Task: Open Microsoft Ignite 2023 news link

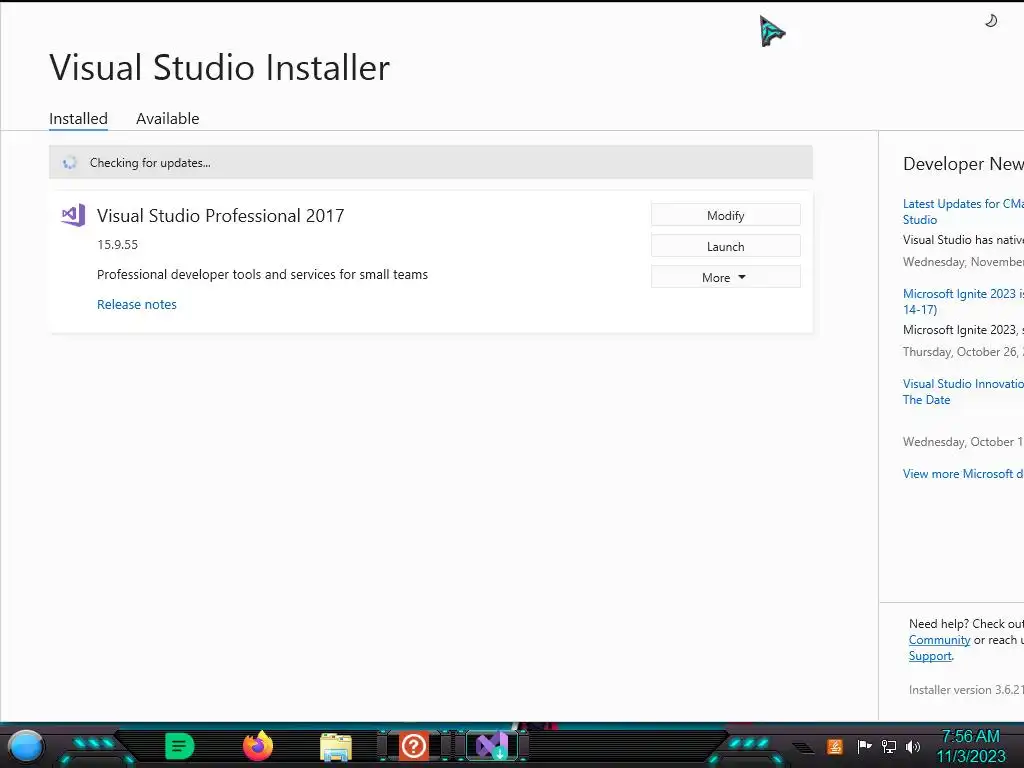Action: [x=963, y=302]
